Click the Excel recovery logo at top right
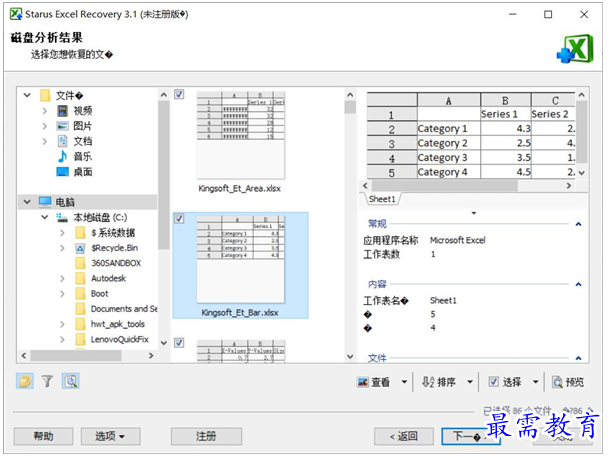Viewport: 608px width, 457px height. pyautogui.click(x=575, y=49)
